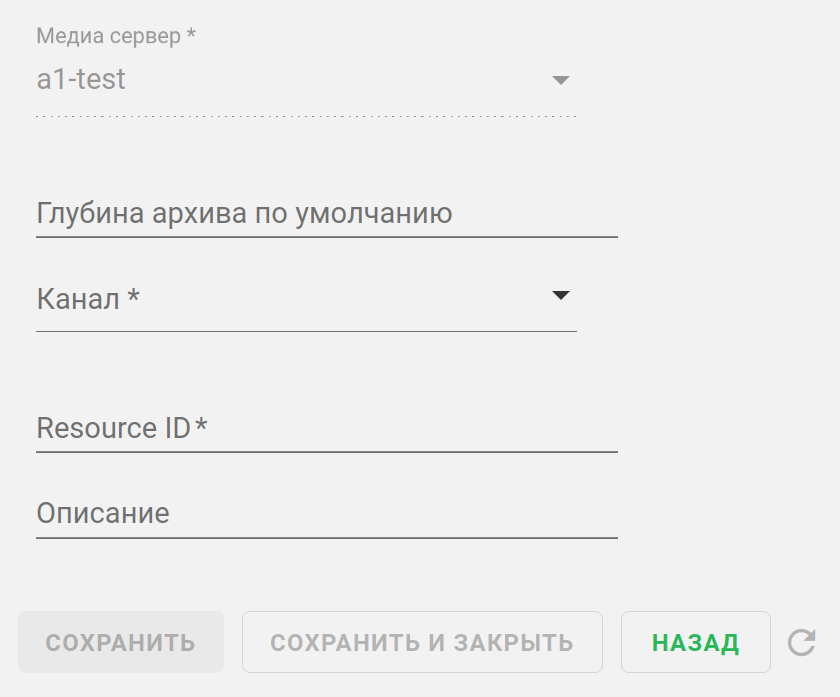The width and height of the screenshot is (840, 697).
Task: Go back using the Назад button
Action: point(696,642)
